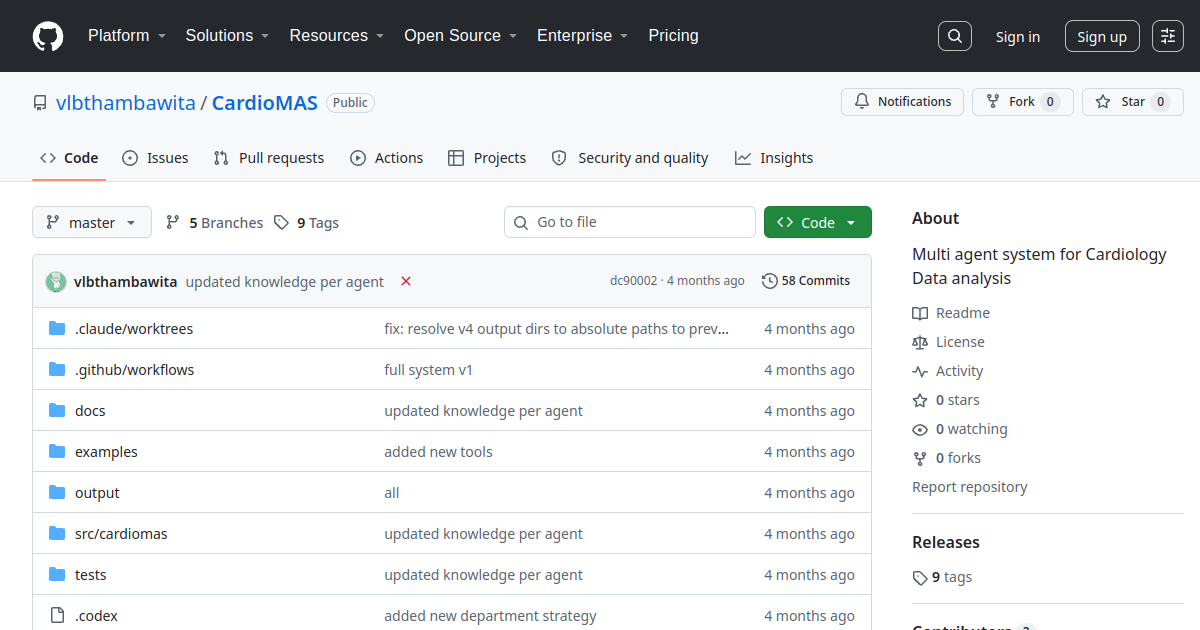Open the src/cardiomas folder
1200x630 pixels.
point(121,534)
